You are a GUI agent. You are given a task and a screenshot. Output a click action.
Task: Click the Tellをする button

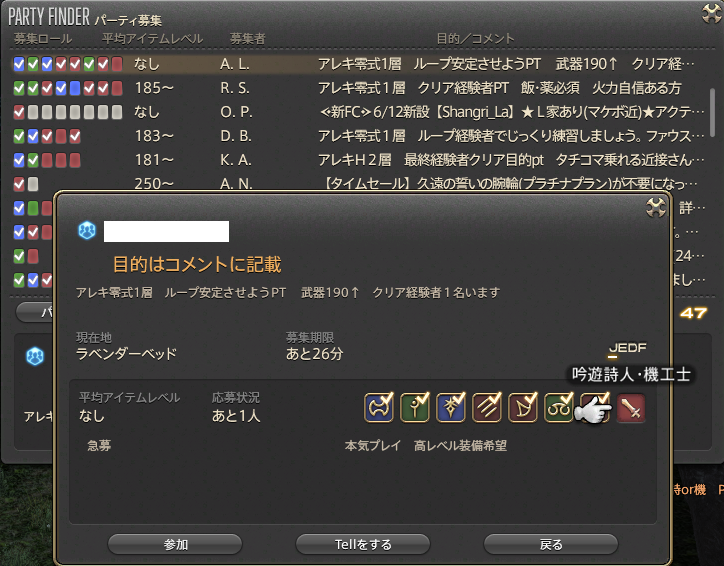pos(363,544)
